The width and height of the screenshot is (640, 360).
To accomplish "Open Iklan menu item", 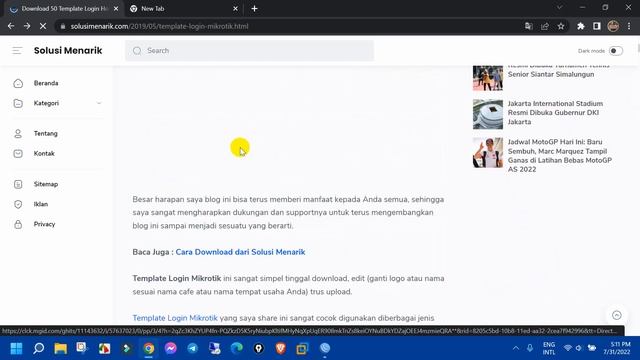I will [41, 204].
